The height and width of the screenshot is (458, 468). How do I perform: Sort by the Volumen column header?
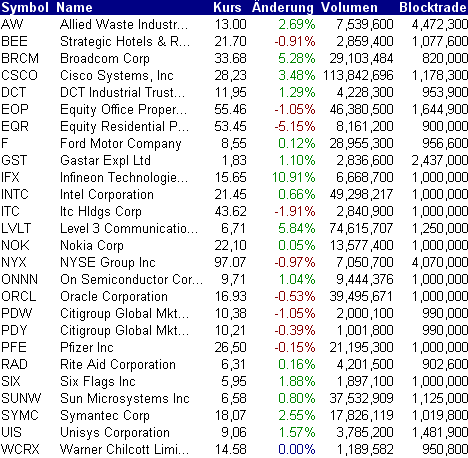click(x=349, y=7)
